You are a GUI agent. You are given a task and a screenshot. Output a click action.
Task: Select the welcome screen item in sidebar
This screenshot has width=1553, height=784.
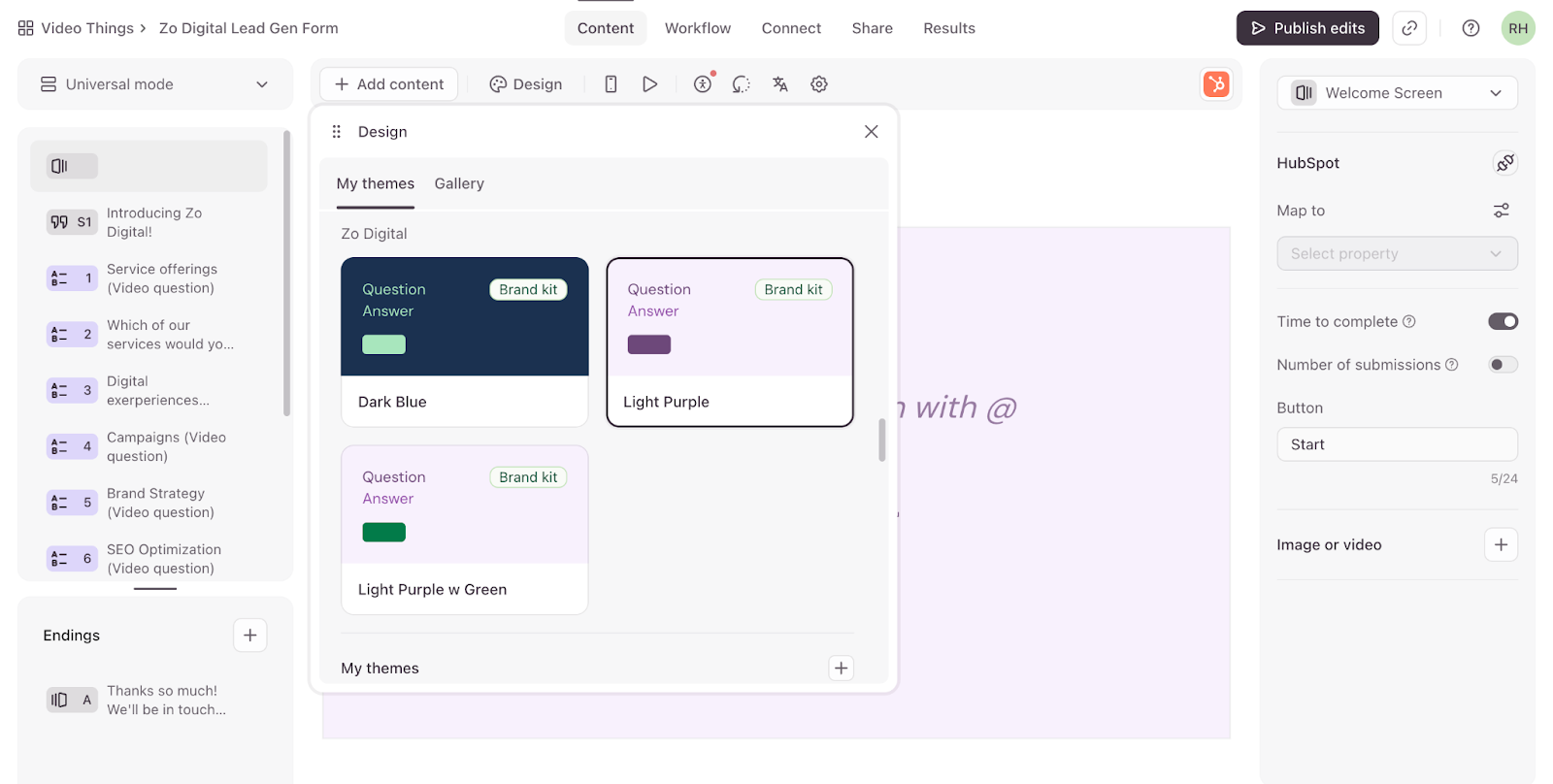click(x=149, y=166)
